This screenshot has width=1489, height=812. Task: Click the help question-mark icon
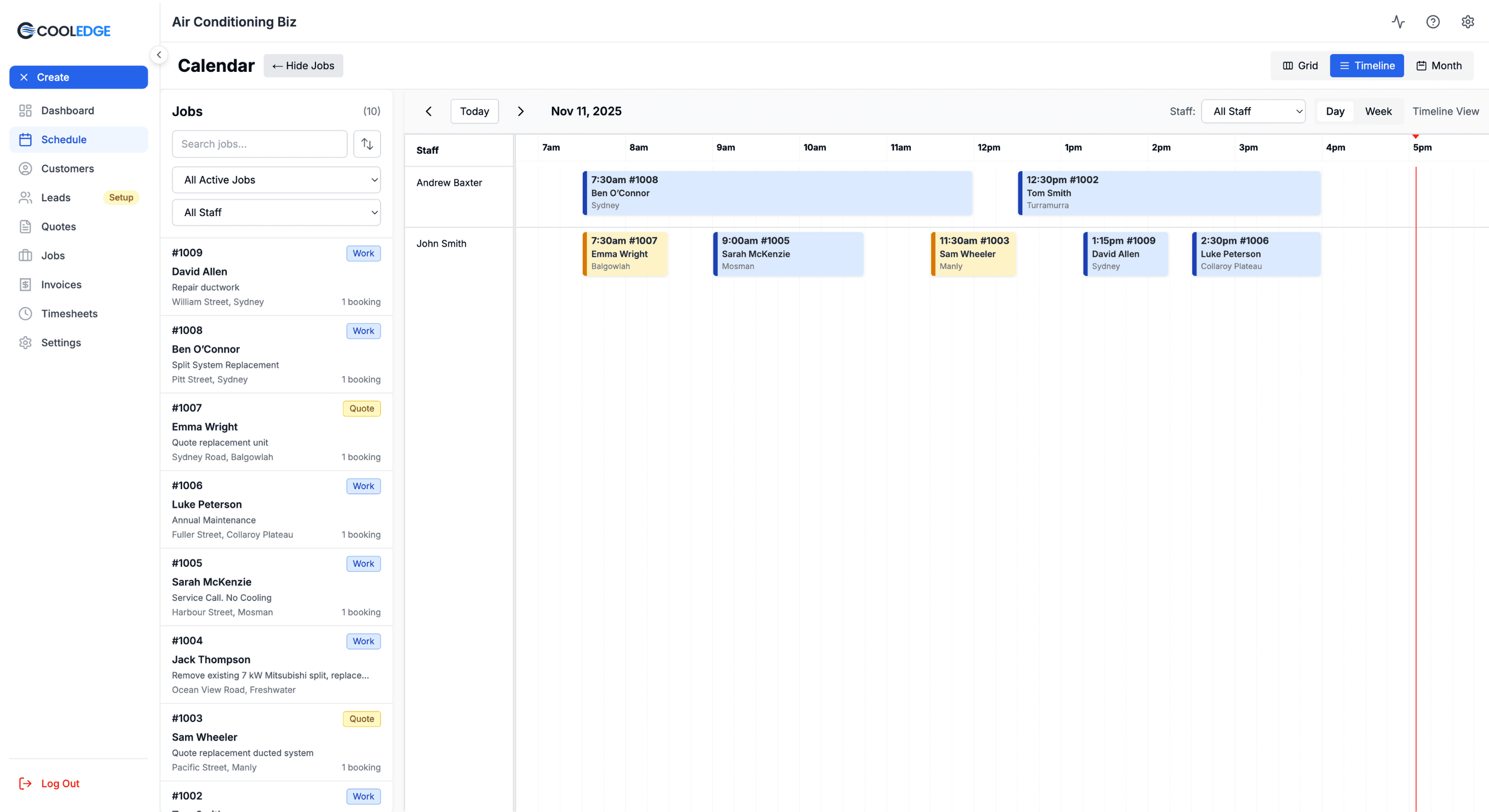pyautogui.click(x=1433, y=21)
